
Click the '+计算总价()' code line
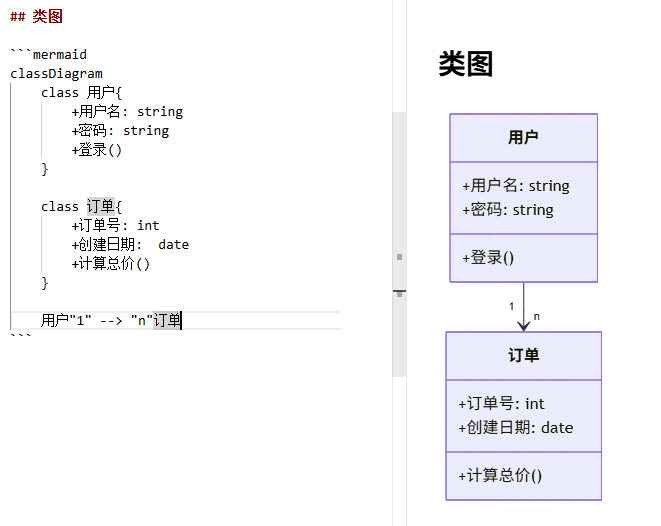pos(110,263)
